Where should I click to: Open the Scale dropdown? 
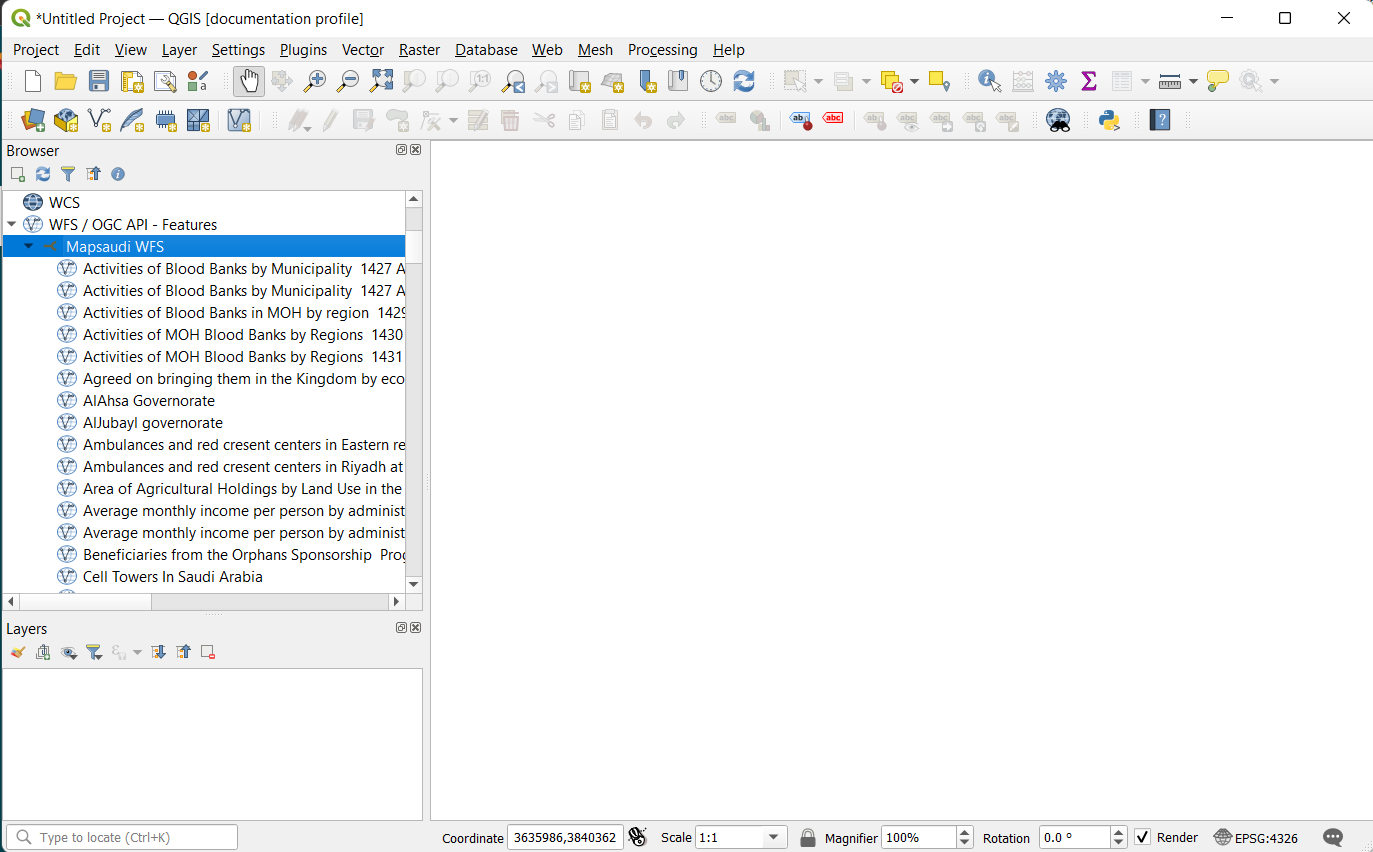tap(773, 837)
